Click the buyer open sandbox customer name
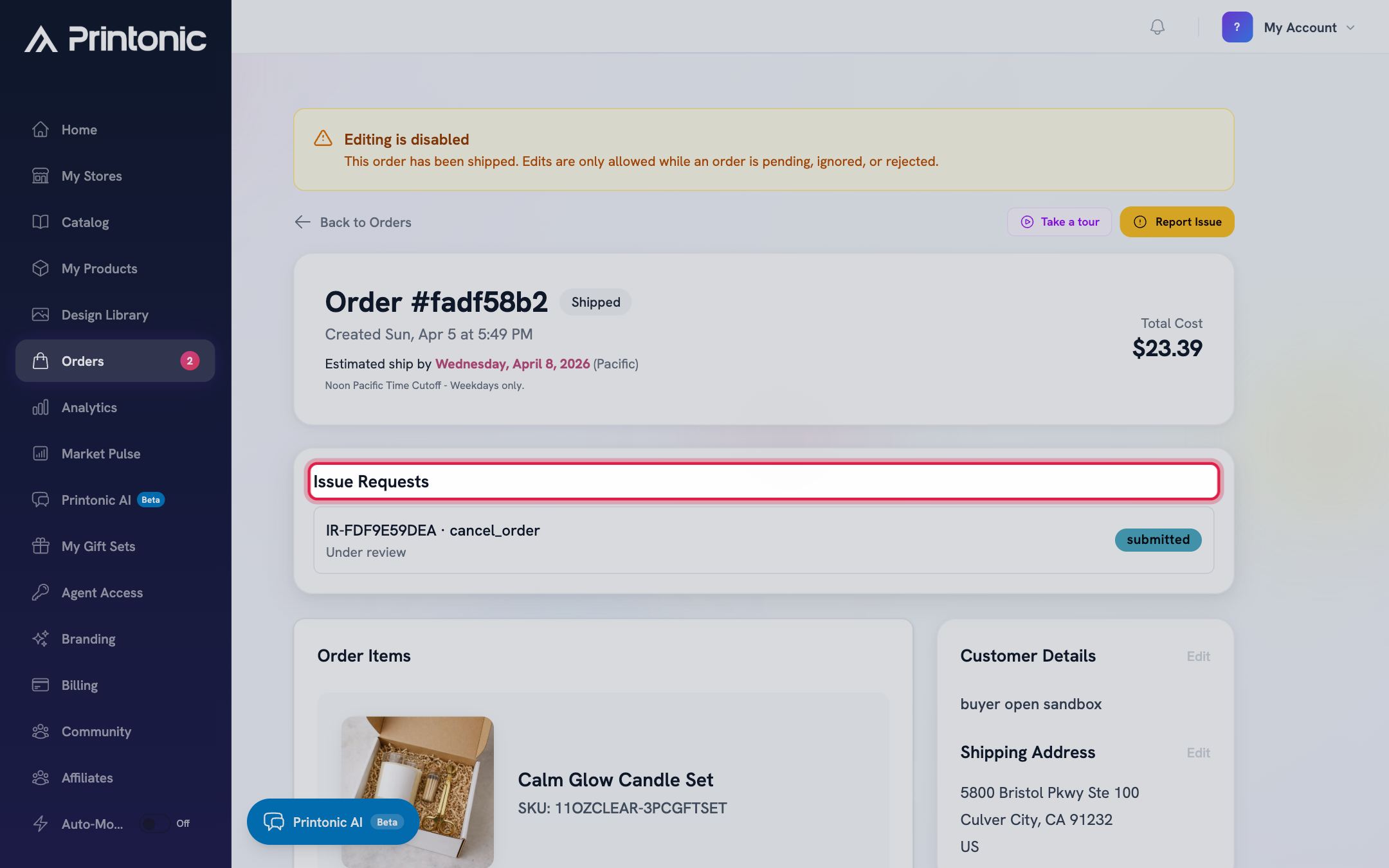 click(x=1031, y=704)
